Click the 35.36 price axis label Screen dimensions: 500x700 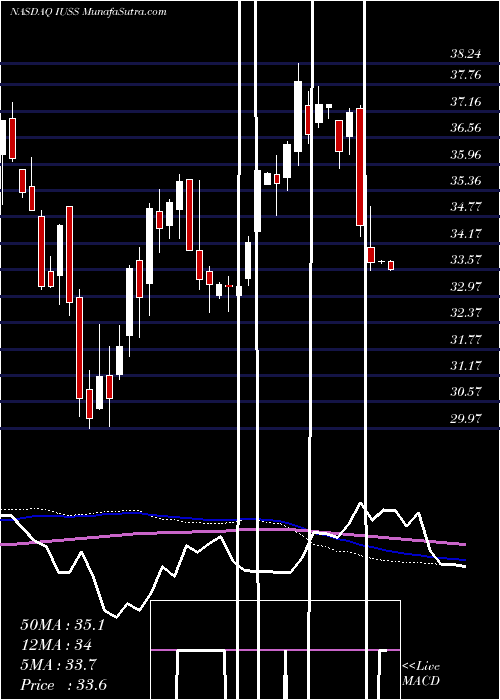[x=466, y=181]
